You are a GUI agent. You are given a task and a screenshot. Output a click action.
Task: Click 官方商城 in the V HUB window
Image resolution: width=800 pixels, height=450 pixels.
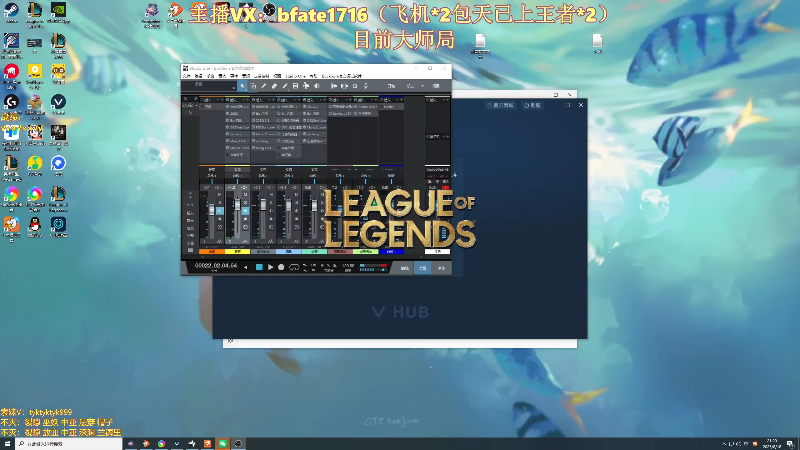click(501, 105)
